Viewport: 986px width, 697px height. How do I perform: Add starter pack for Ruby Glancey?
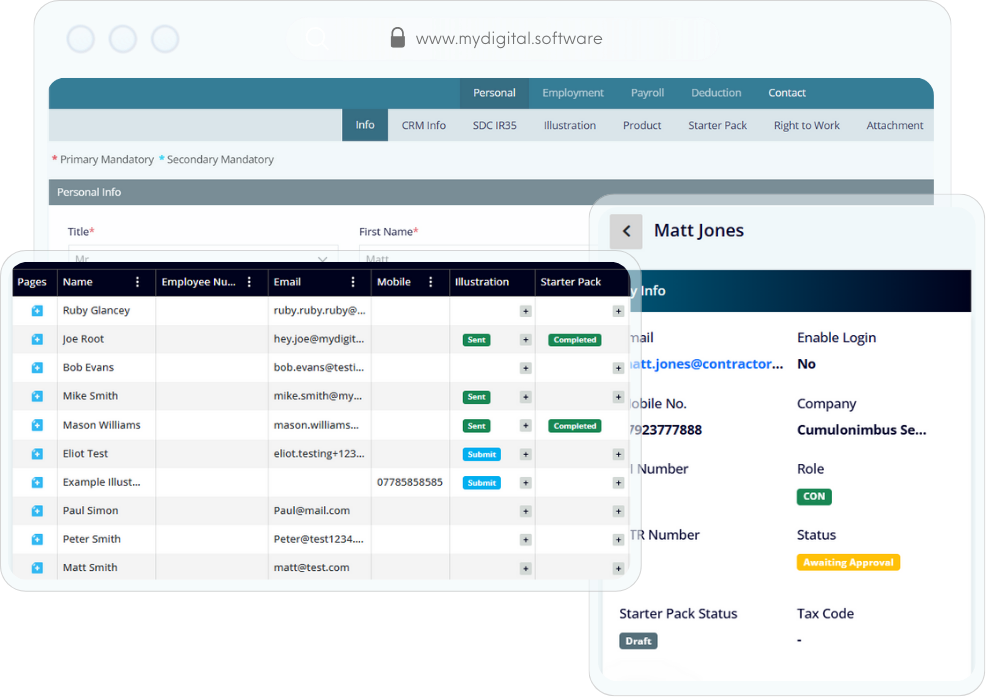click(618, 312)
